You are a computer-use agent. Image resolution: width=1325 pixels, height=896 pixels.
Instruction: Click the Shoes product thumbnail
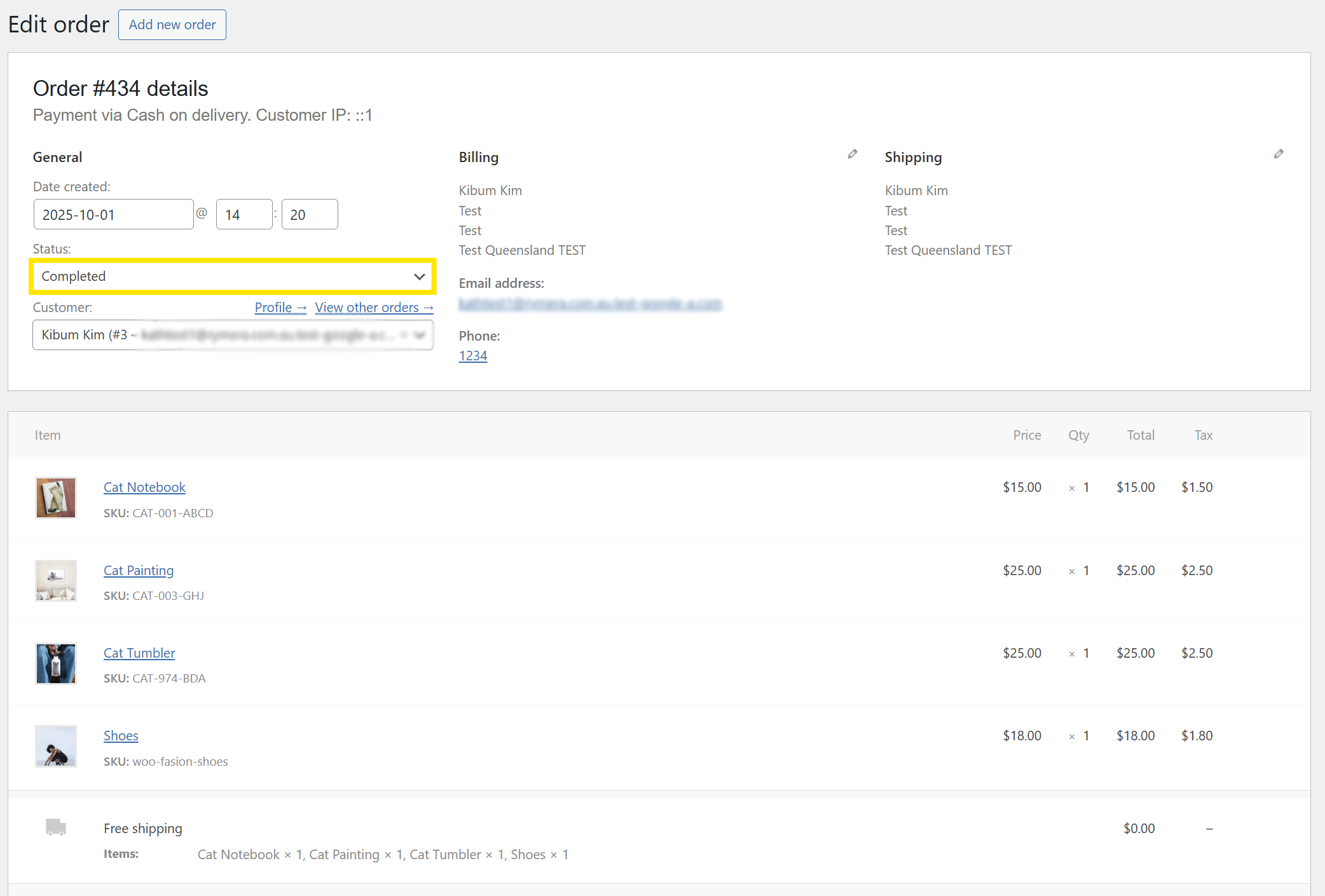[x=56, y=746]
